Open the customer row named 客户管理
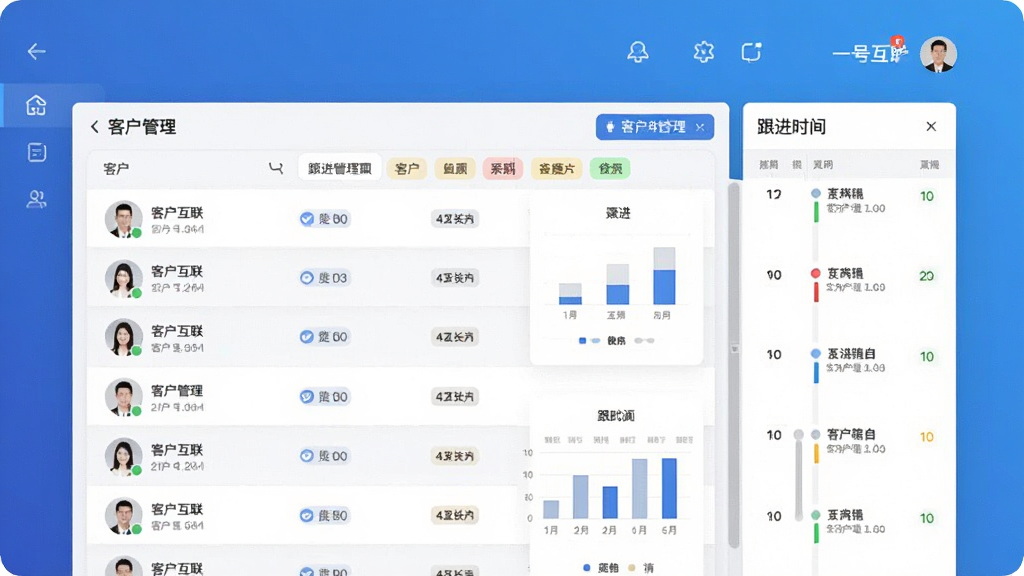The height and width of the screenshot is (576, 1024). [x=307, y=396]
